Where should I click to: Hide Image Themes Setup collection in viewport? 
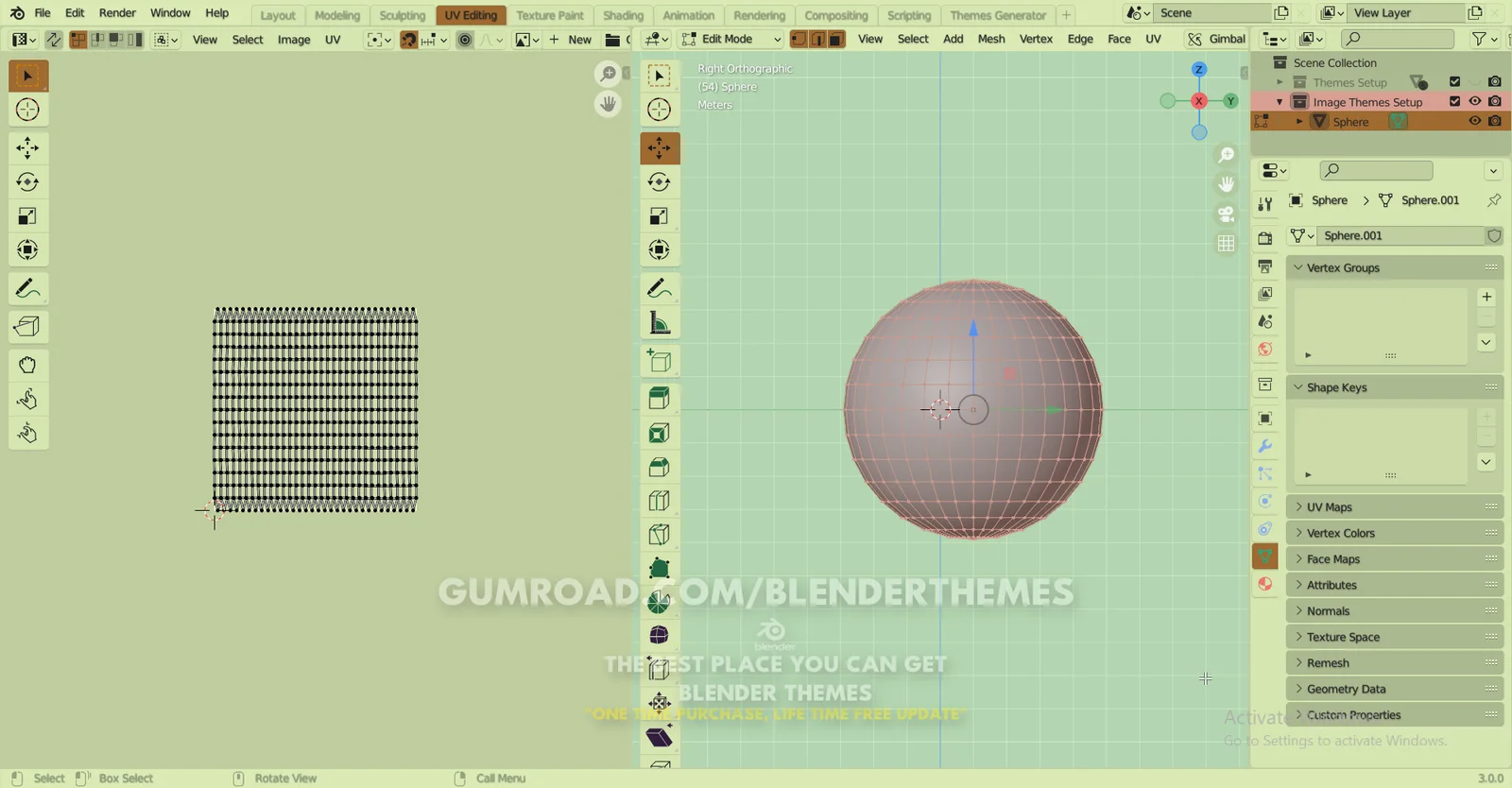pos(1475,101)
